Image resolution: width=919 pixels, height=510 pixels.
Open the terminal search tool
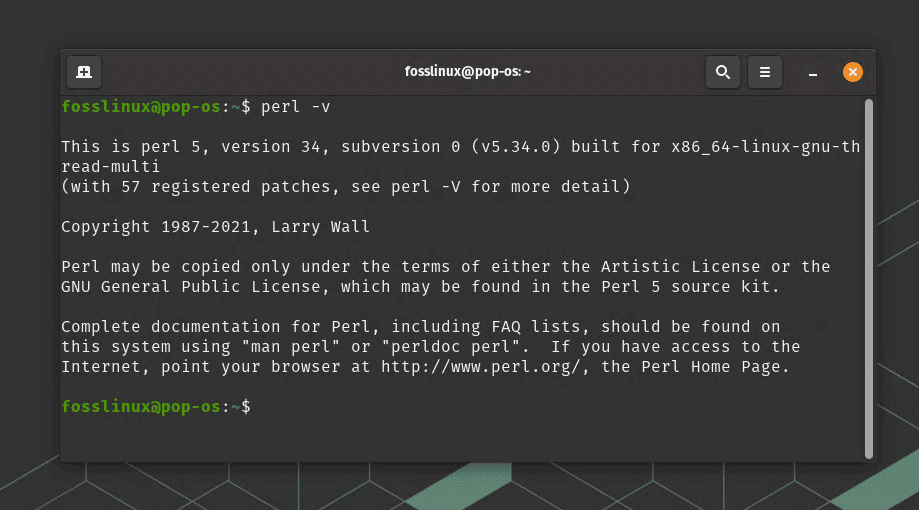click(x=723, y=72)
